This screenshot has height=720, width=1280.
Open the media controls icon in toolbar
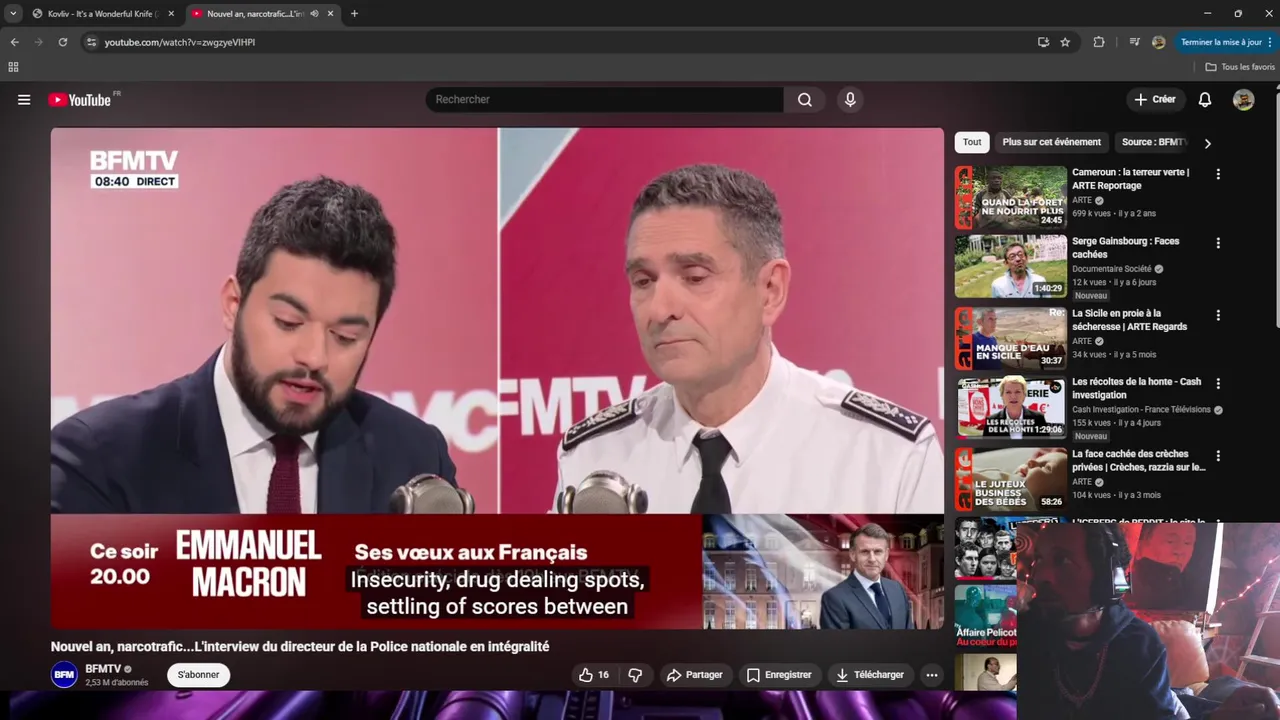(1134, 42)
